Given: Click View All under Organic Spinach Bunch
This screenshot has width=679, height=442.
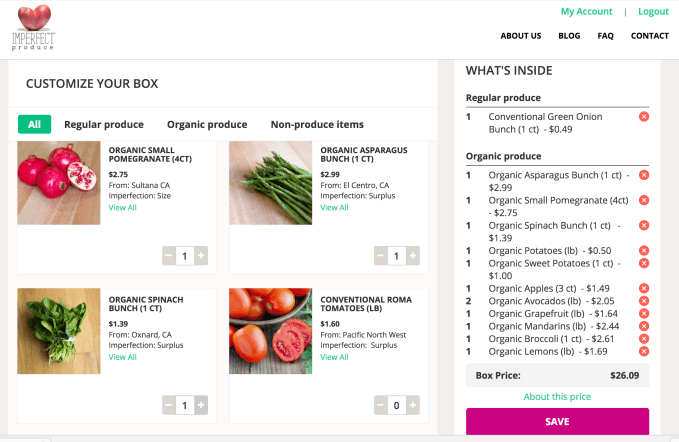Looking at the screenshot, I should pyautogui.click(x=123, y=357).
